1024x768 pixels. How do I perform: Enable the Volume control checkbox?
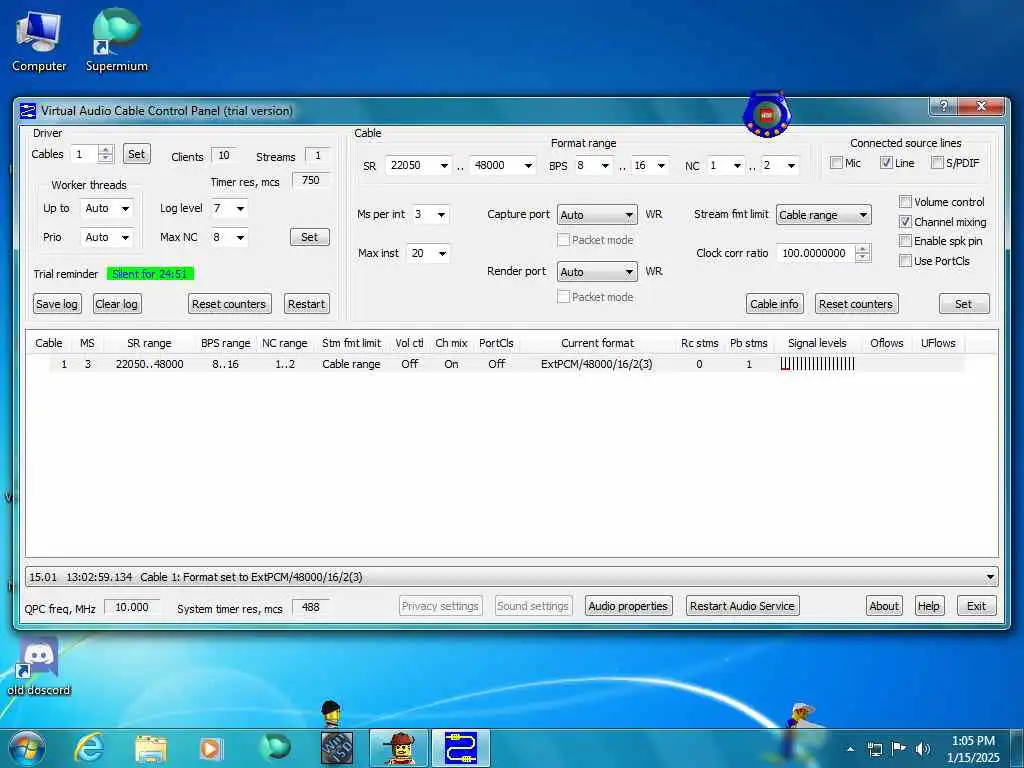[x=905, y=202]
